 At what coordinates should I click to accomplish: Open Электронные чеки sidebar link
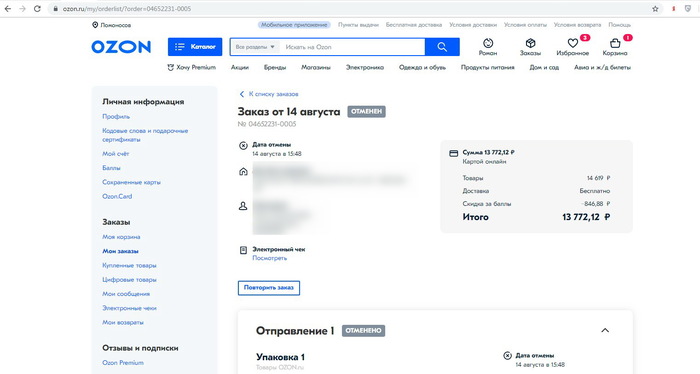(x=129, y=308)
